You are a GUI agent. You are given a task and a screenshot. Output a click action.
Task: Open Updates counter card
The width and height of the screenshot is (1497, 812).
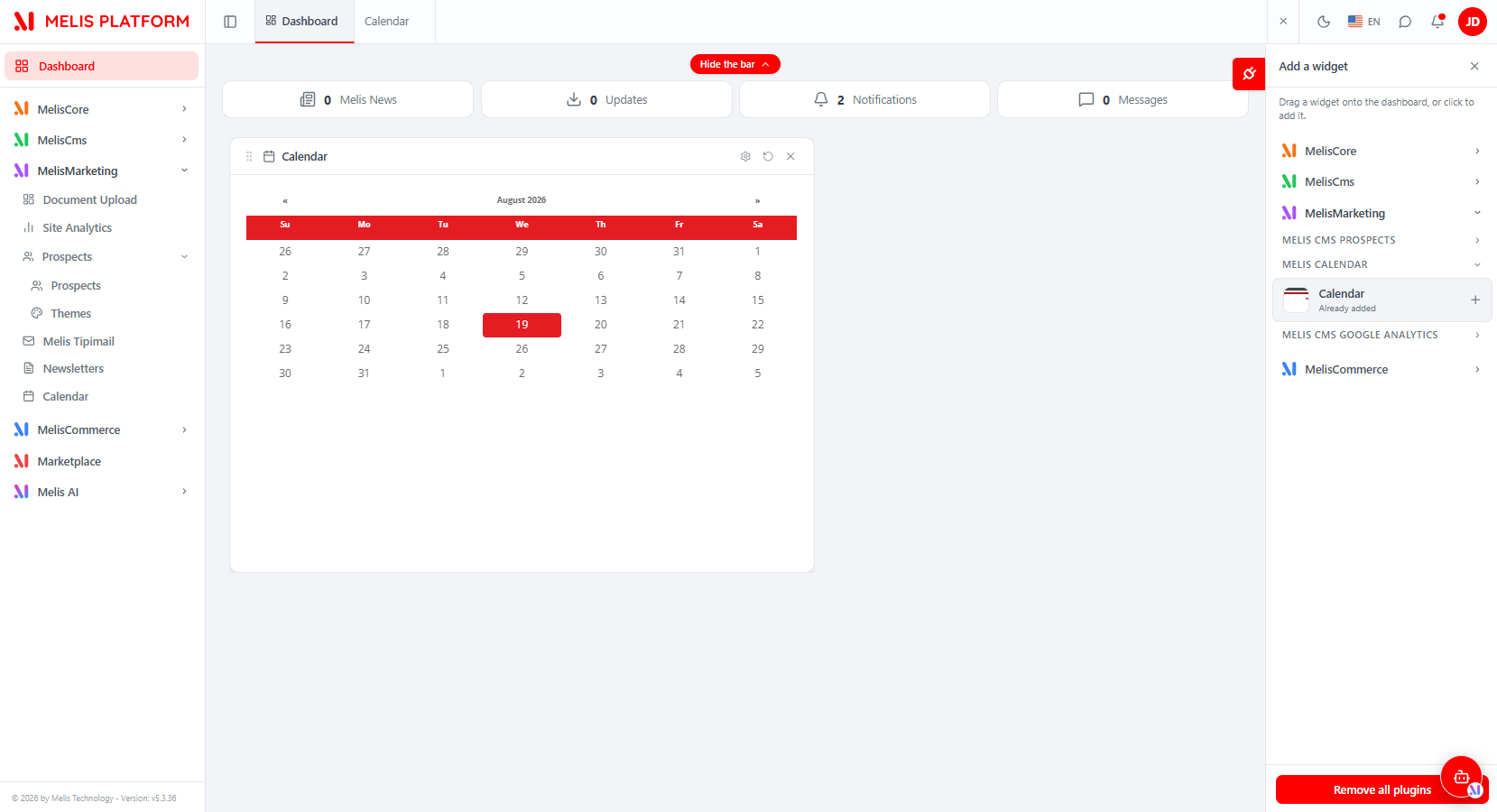[x=606, y=99]
